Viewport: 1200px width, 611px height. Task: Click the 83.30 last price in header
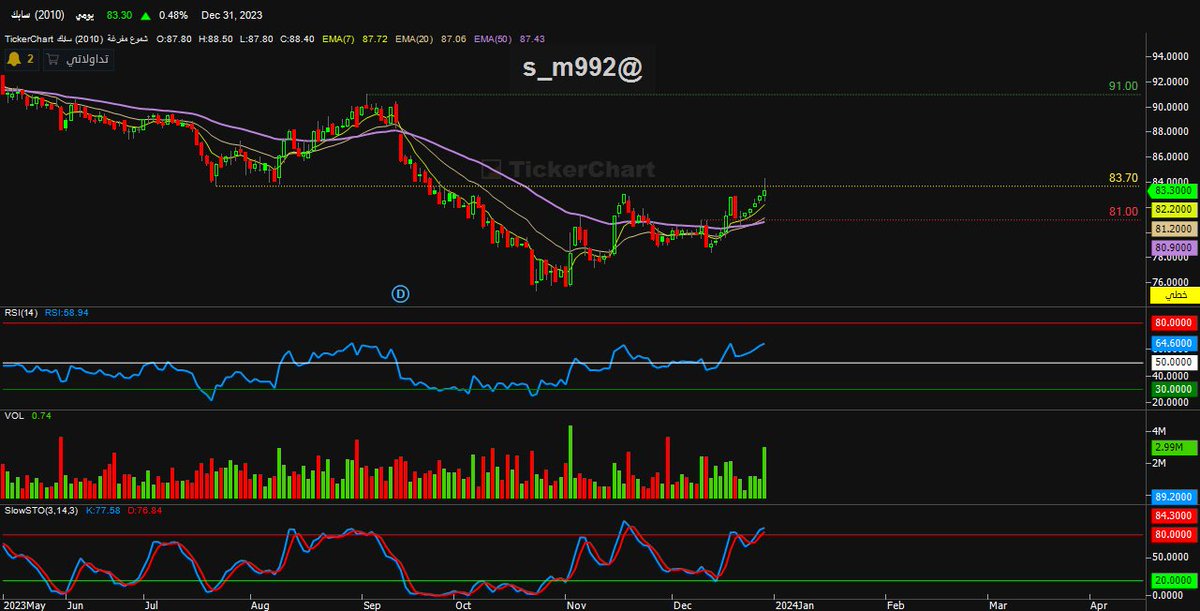119,15
